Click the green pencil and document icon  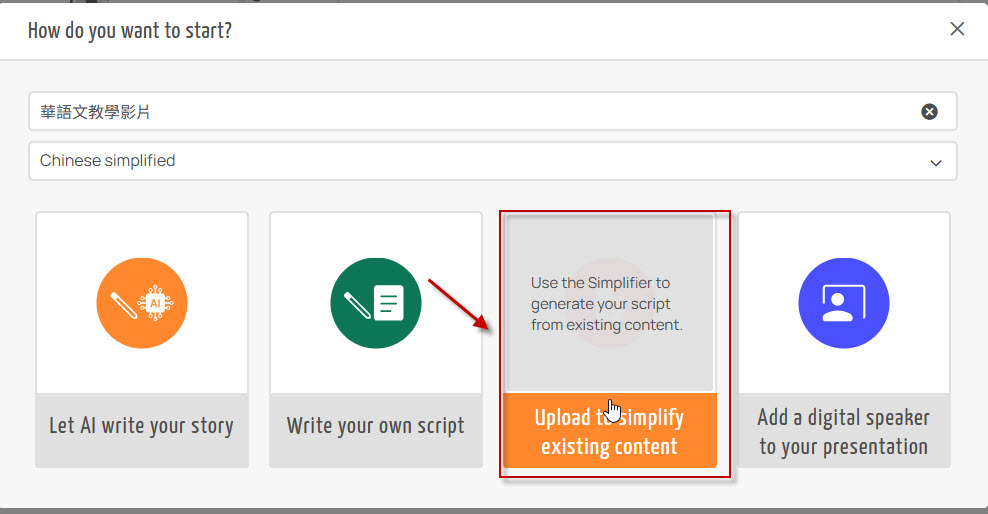[376, 303]
